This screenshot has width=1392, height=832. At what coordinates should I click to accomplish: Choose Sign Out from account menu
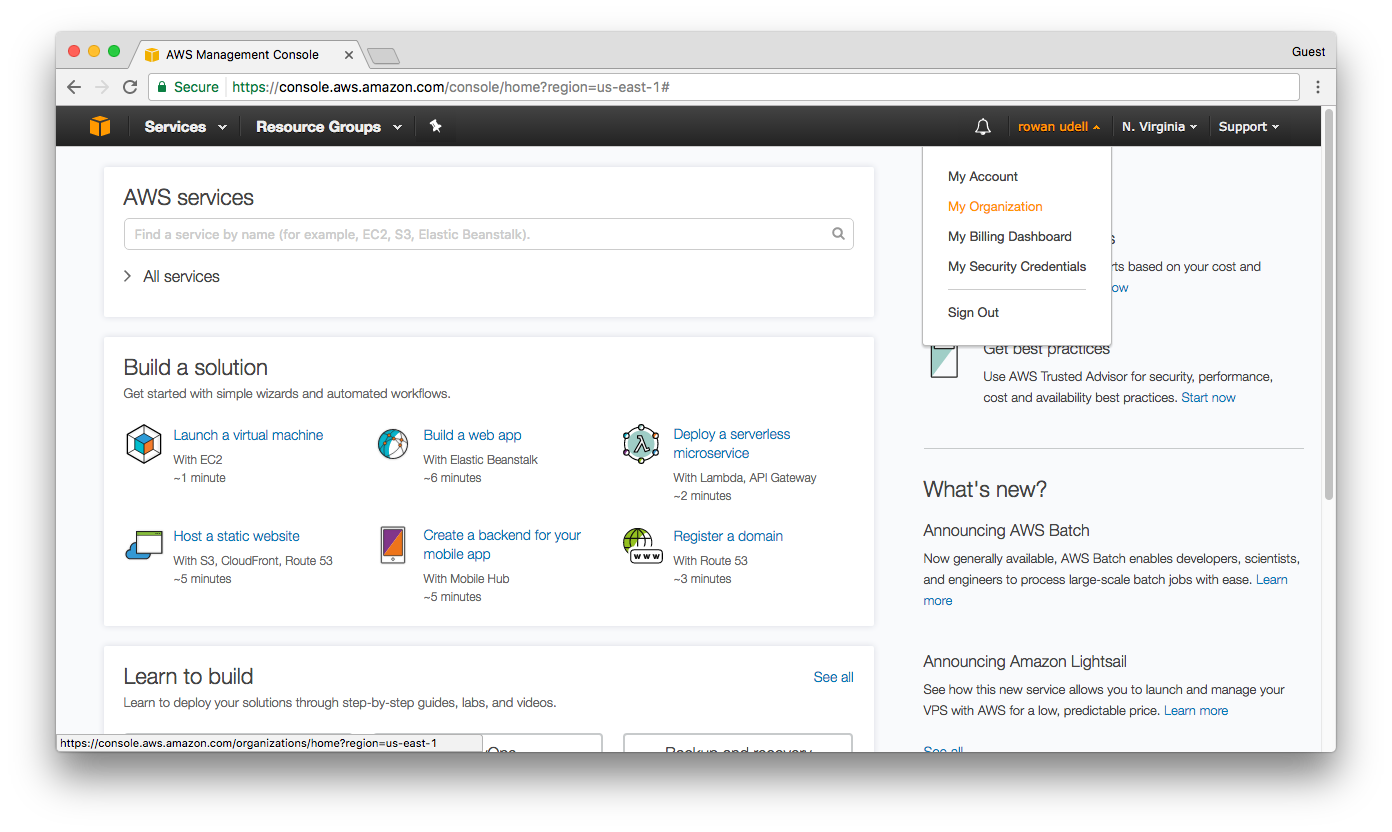[x=973, y=312]
